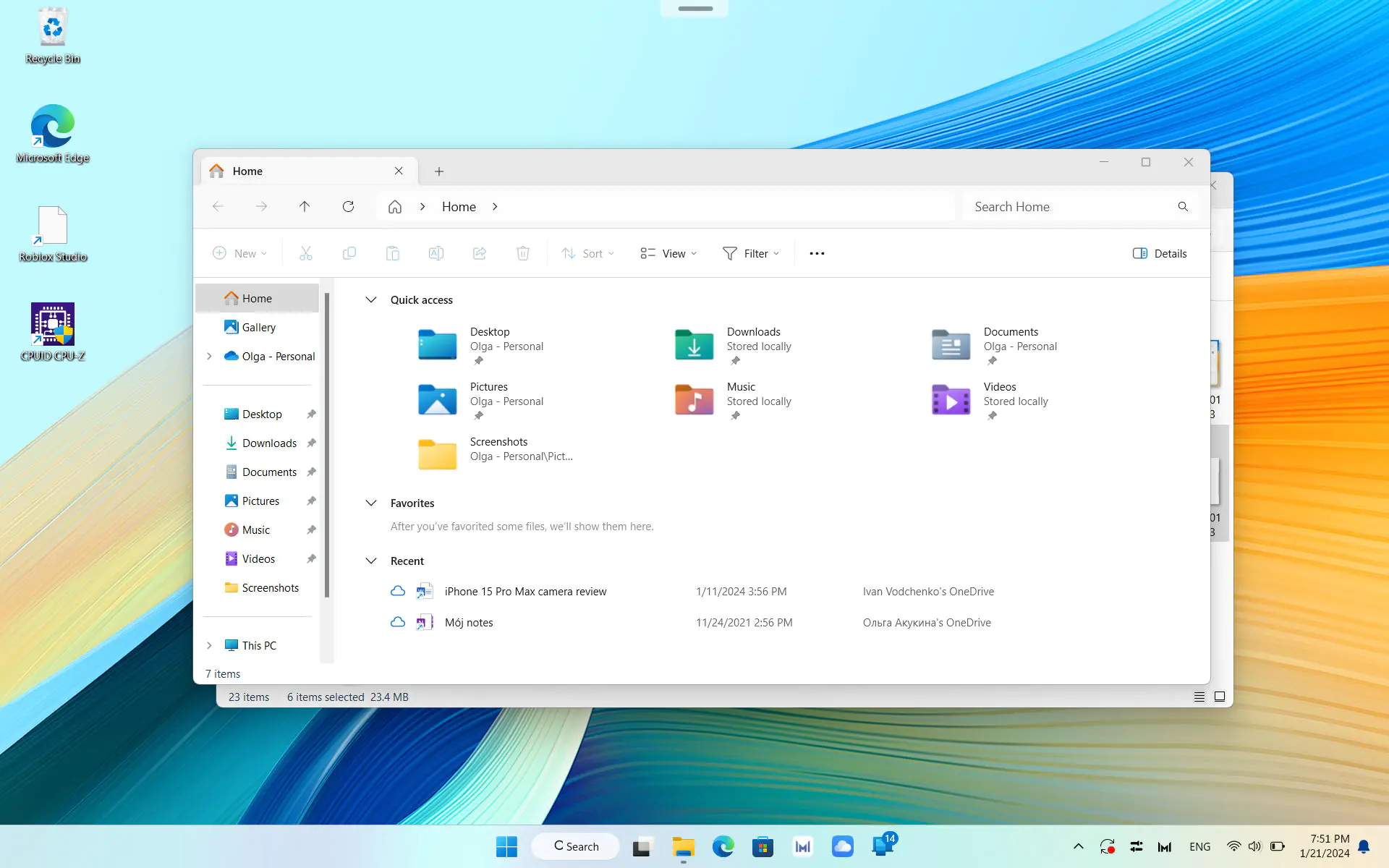Collapse the Recent section

click(x=371, y=561)
